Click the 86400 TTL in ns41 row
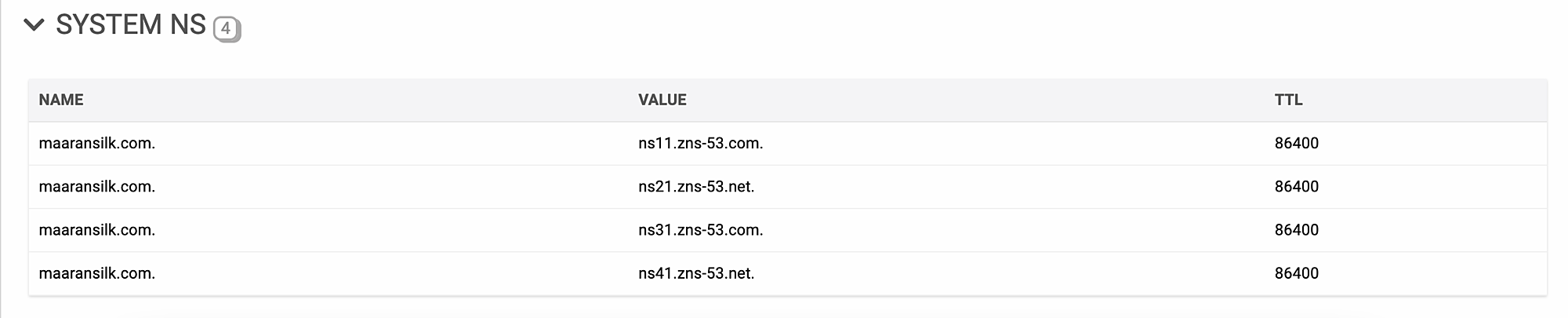Screen dimensions: 1568x318 click(x=1297, y=272)
